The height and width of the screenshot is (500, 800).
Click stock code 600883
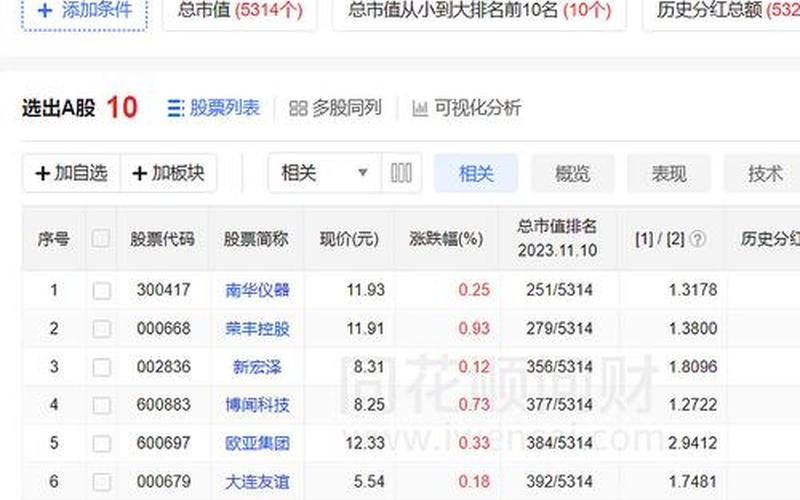(163, 405)
